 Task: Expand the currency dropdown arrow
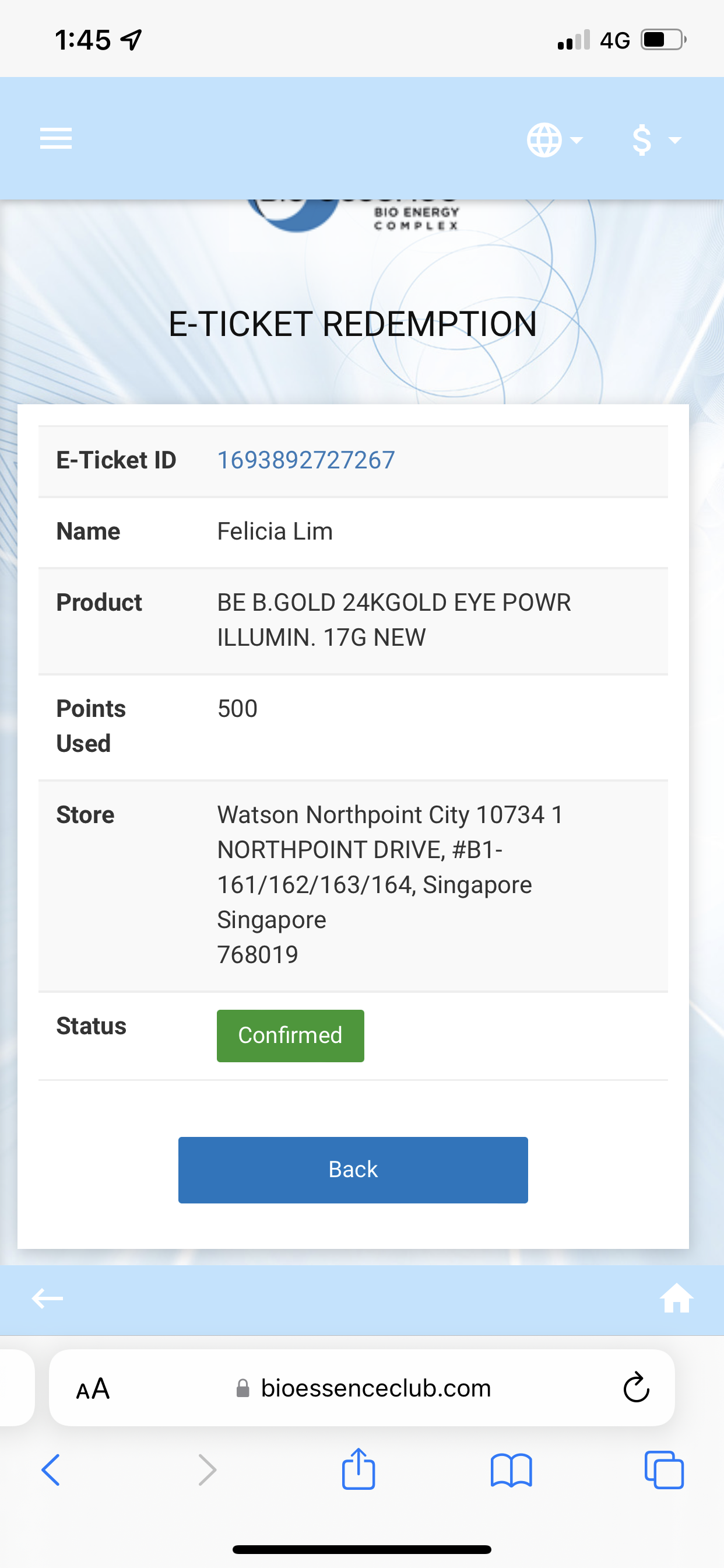point(674,140)
